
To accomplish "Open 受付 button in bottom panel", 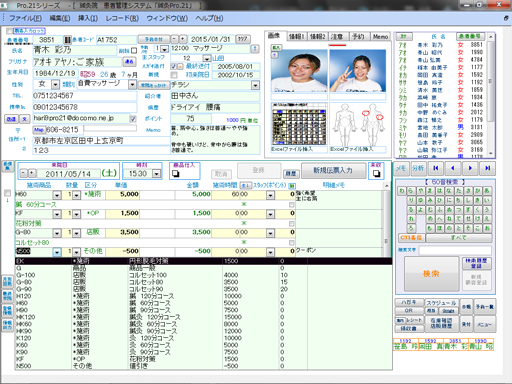I will 466,324.
